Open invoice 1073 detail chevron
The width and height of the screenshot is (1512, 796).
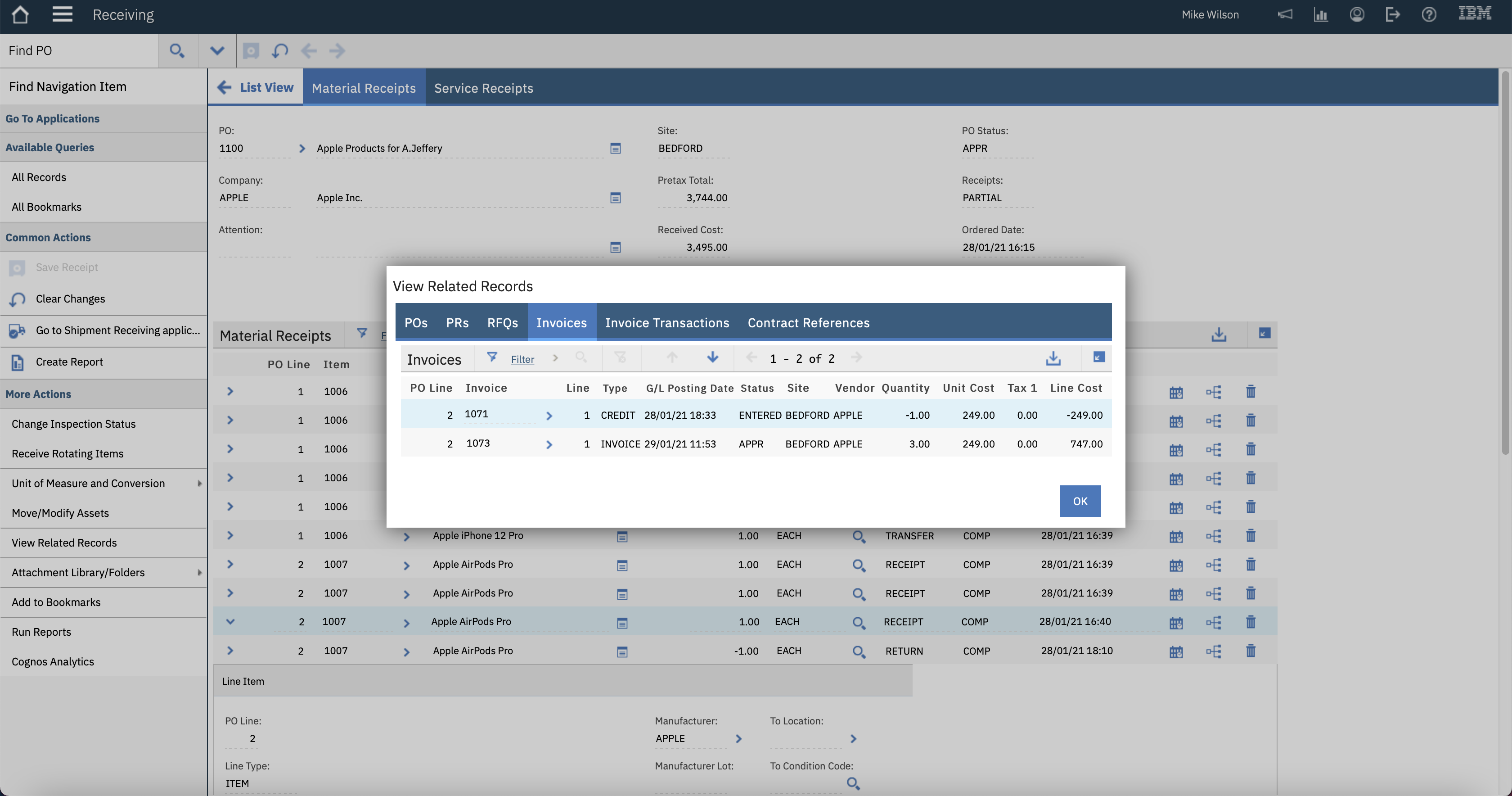click(x=549, y=444)
